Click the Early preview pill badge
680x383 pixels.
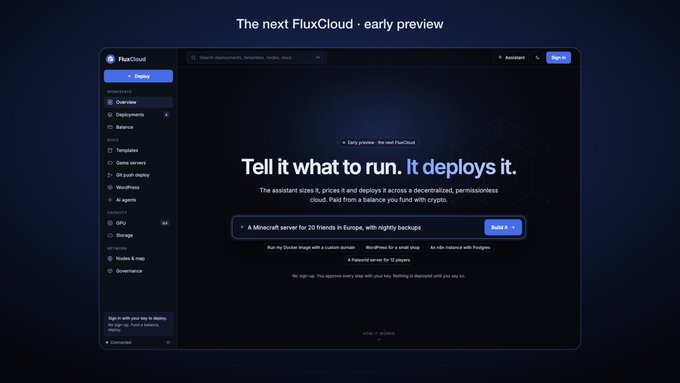point(379,142)
